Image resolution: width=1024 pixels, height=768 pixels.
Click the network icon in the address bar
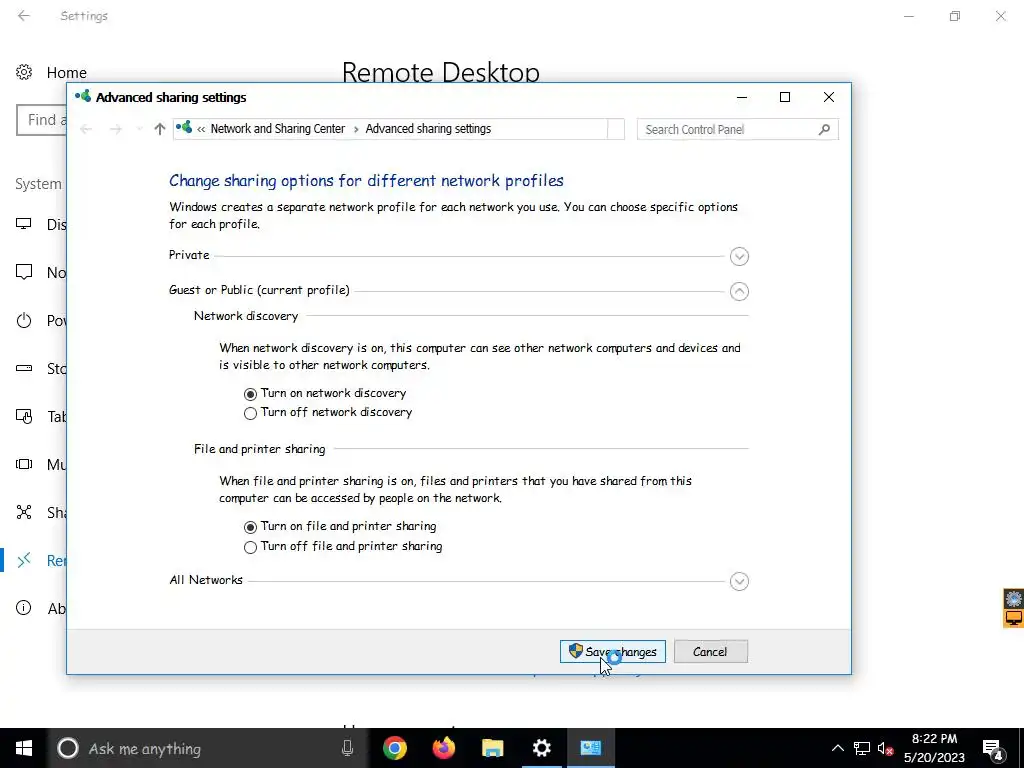184,127
